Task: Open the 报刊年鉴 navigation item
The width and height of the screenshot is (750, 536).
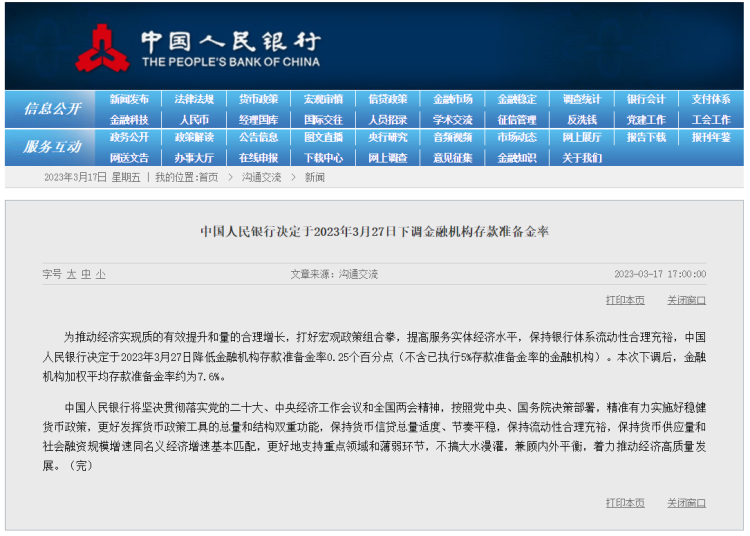Action: (x=711, y=137)
